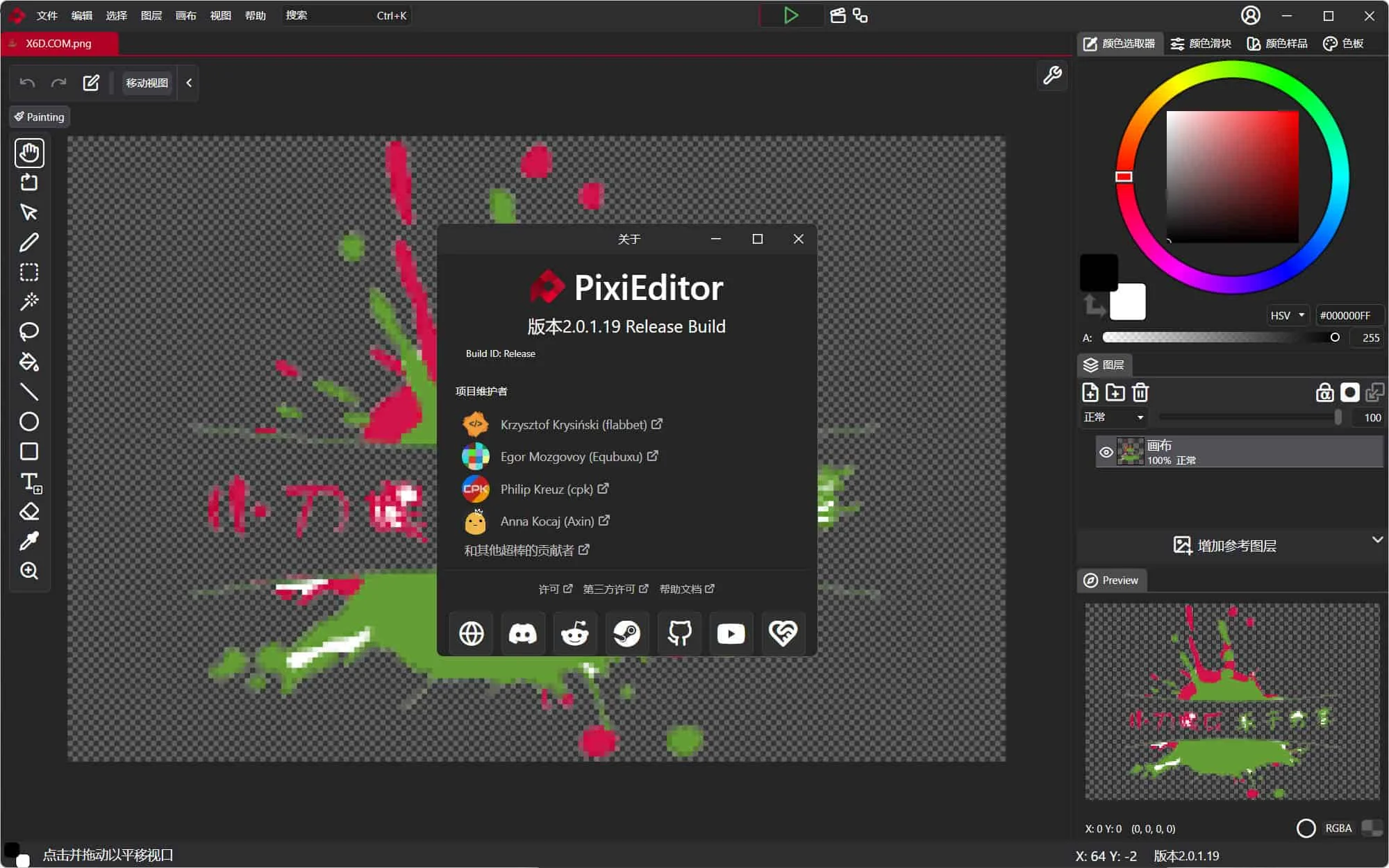The height and width of the screenshot is (868, 1389).
Task: Open the blend mode dropdown showing 正常
Action: pos(1113,417)
